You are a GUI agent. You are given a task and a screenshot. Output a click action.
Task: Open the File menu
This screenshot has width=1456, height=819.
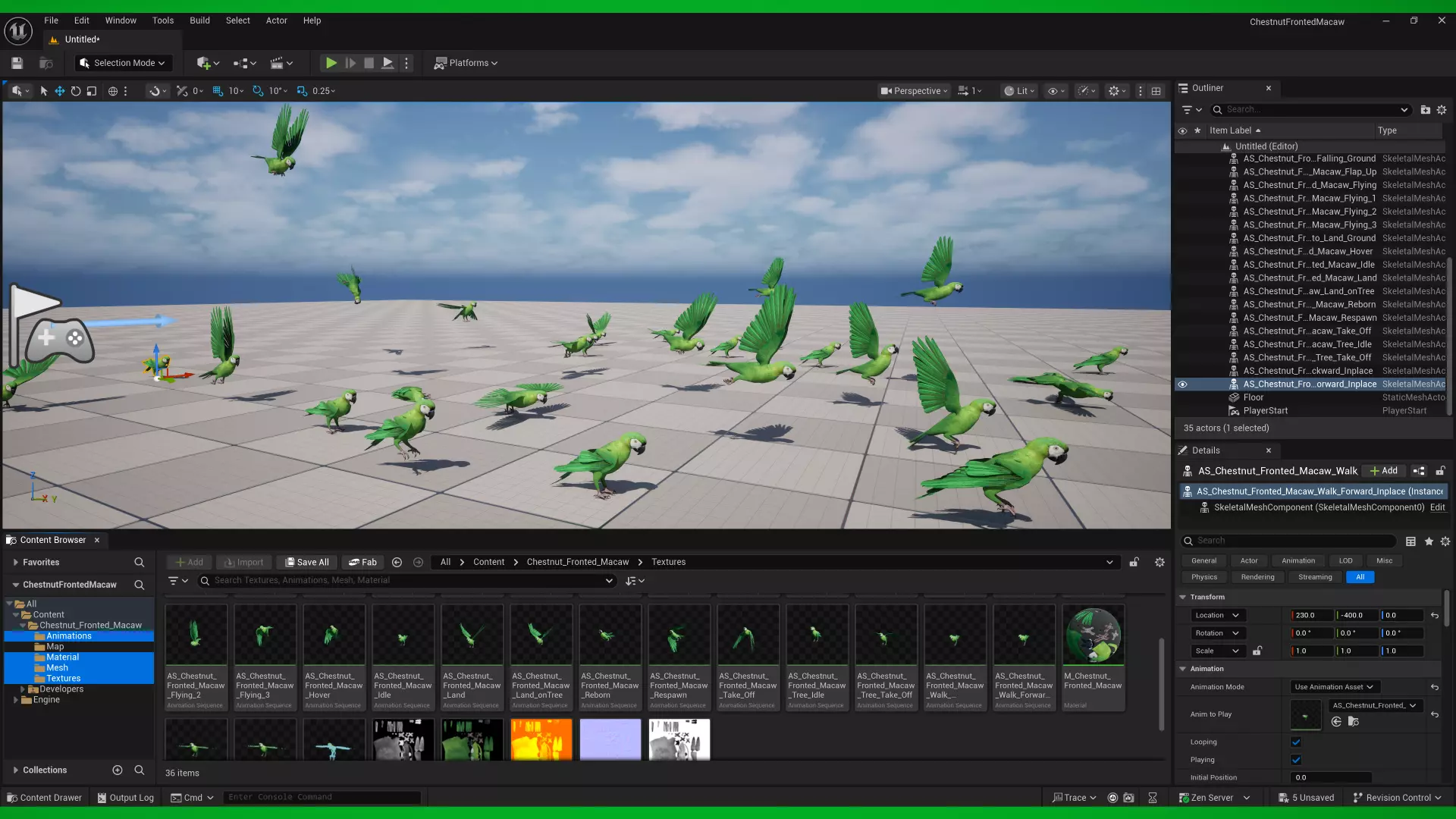pyautogui.click(x=51, y=20)
